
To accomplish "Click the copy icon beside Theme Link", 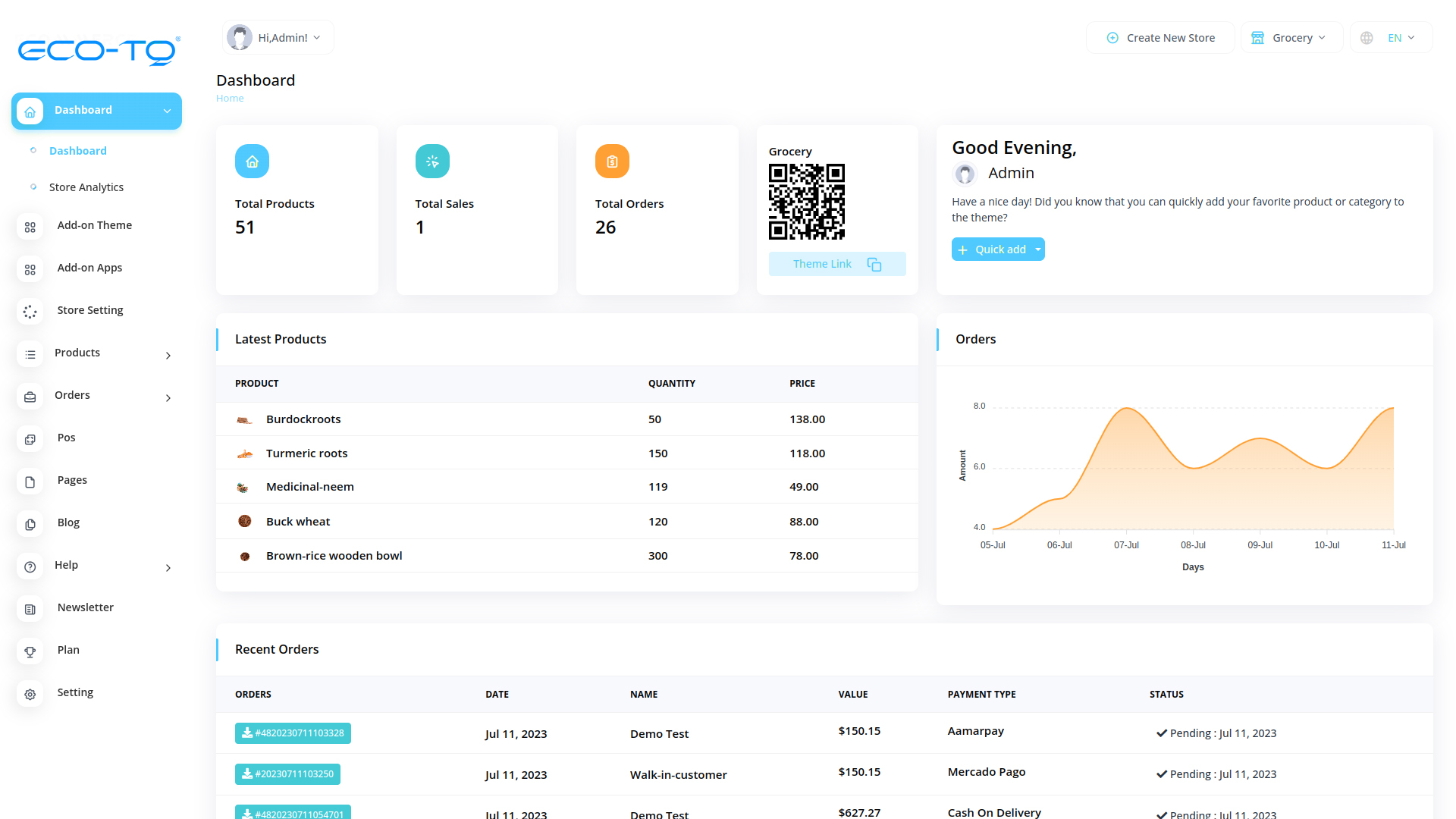I will pos(874,264).
